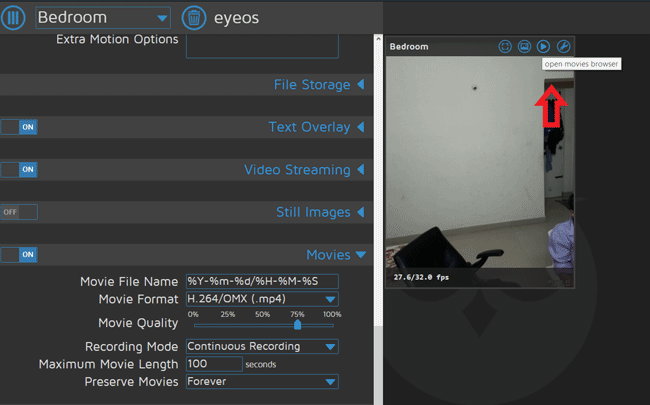Turn off the Movies switch

(x=19, y=255)
